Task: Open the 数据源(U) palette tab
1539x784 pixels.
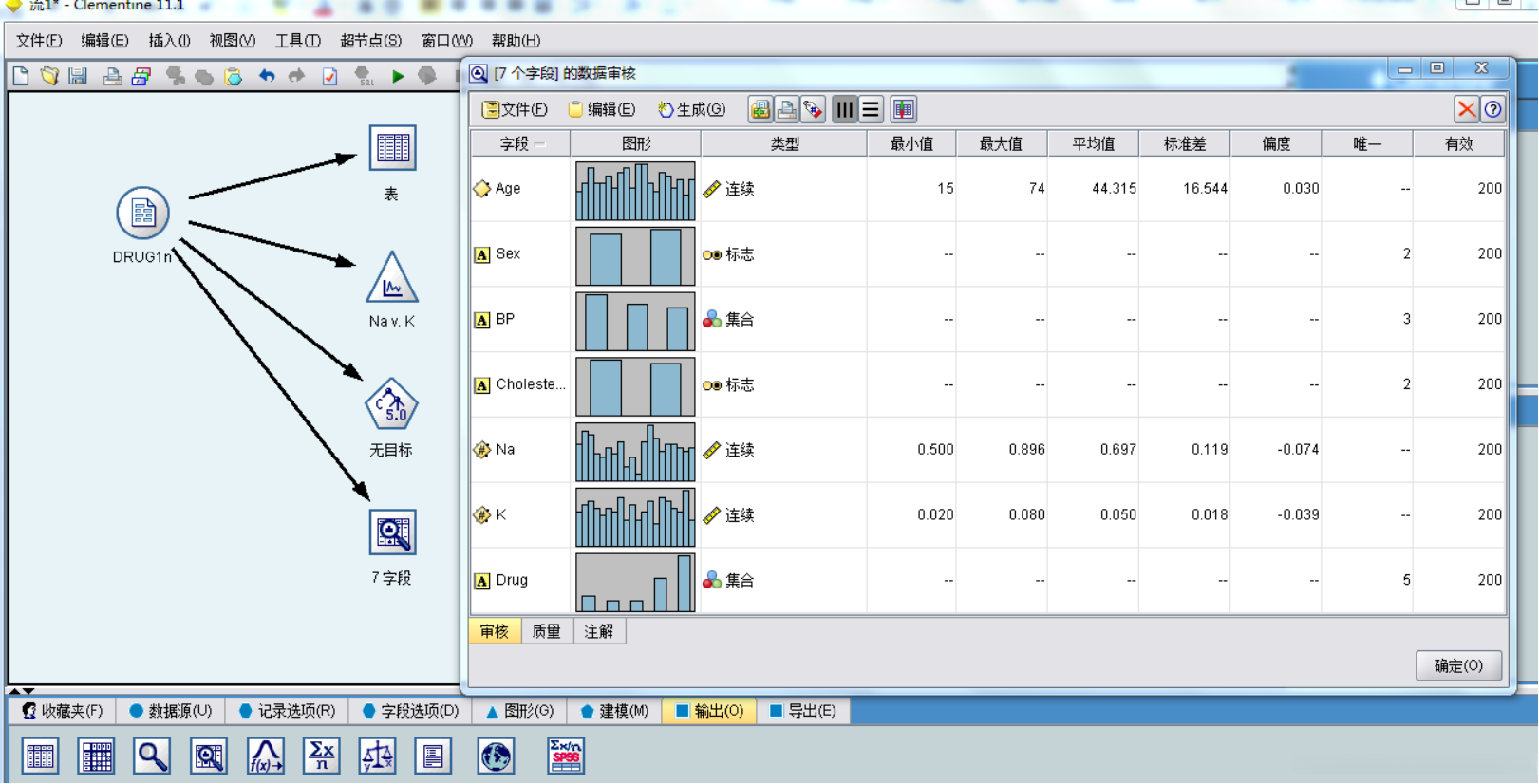Action: [171, 711]
